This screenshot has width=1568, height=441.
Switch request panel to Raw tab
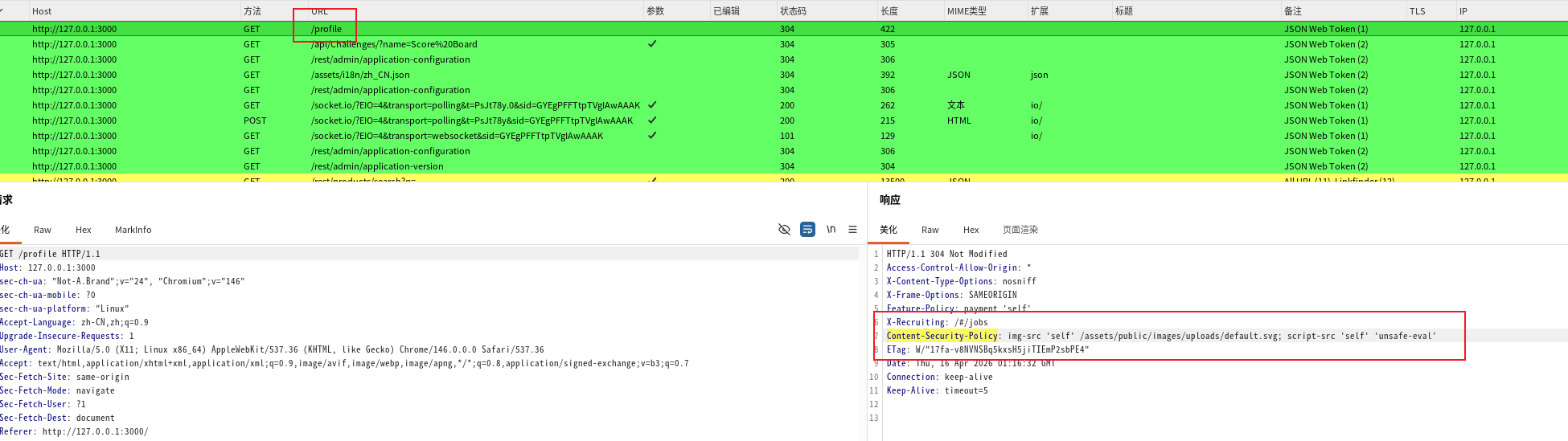43,230
